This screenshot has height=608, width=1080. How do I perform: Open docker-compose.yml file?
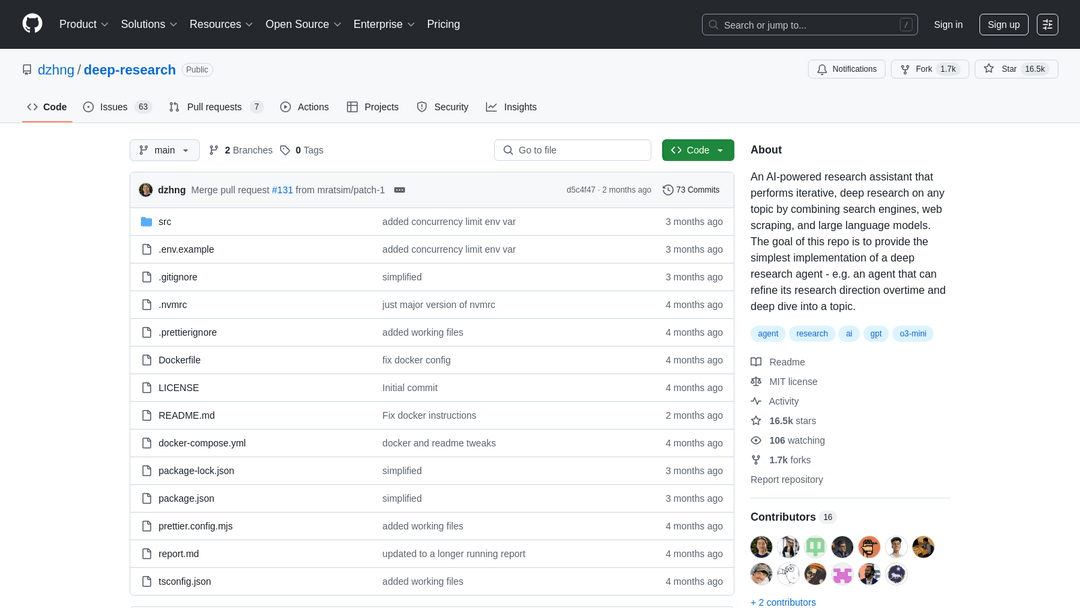[202, 443]
